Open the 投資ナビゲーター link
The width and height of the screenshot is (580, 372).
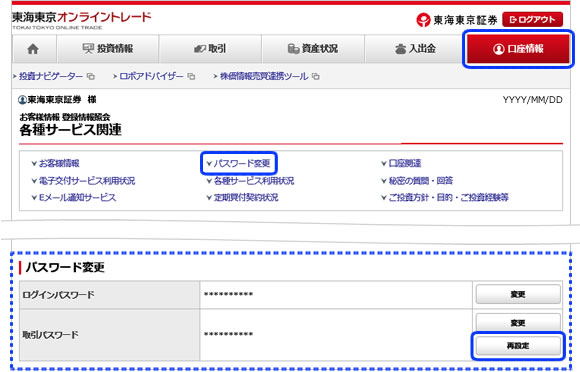coord(51,77)
